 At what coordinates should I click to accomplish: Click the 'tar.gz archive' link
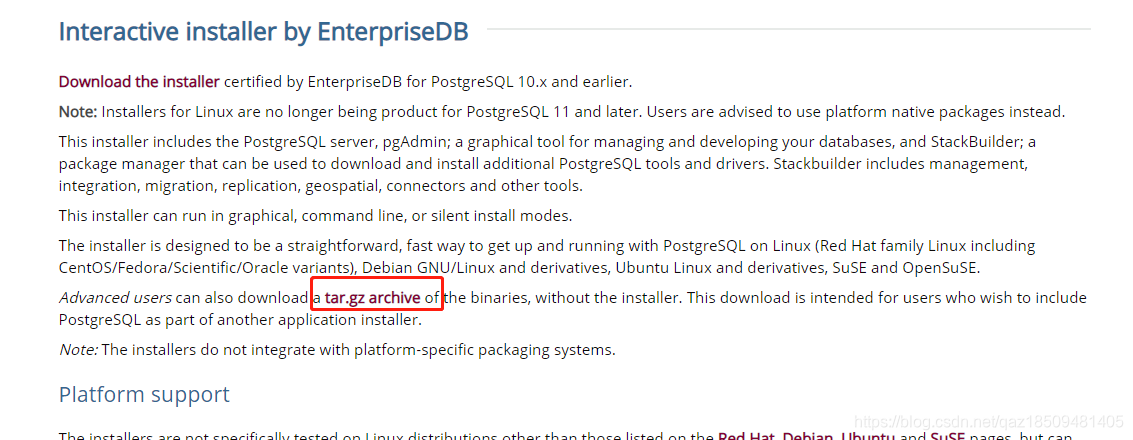click(373, 298)
